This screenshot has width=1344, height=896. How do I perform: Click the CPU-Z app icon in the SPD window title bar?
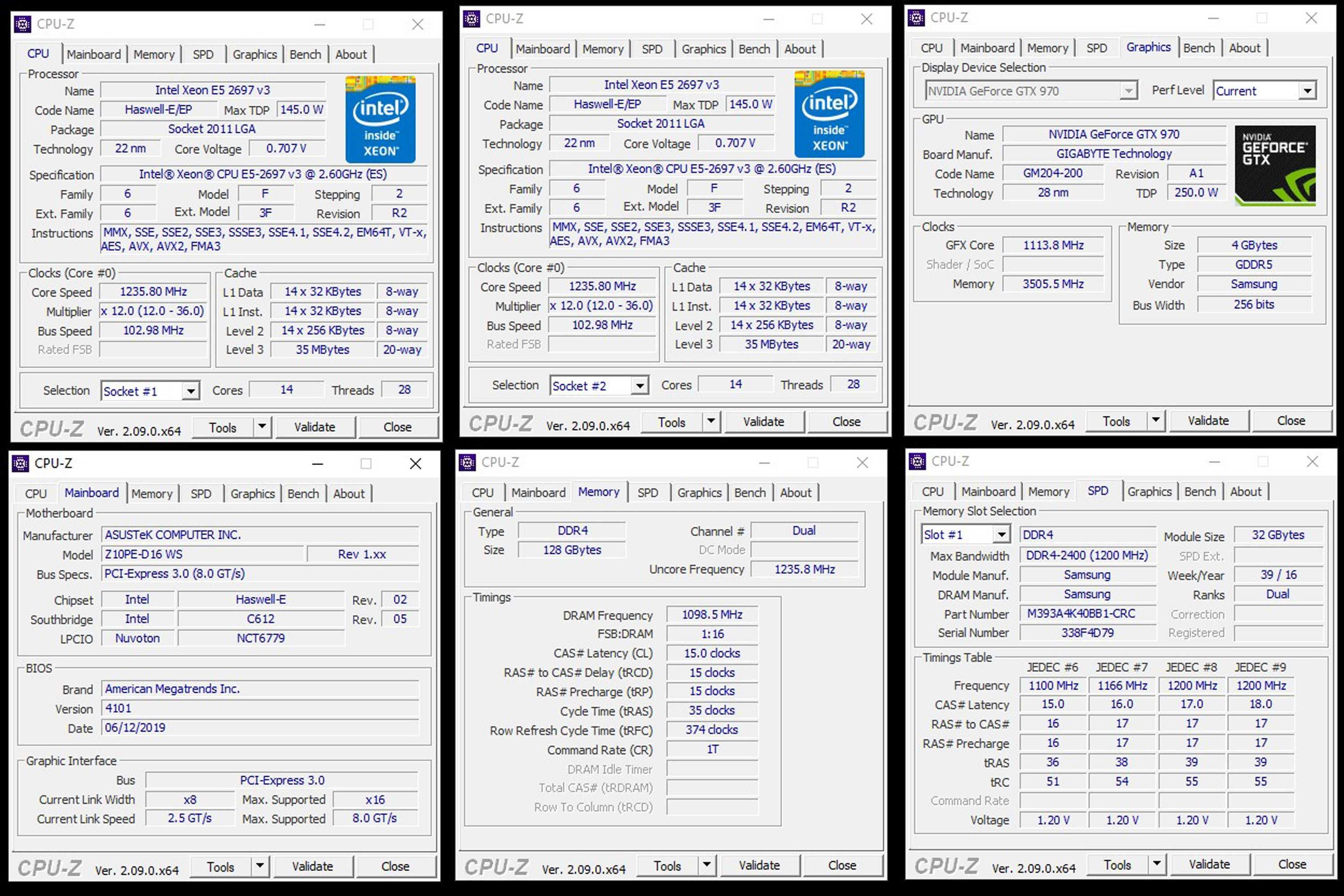pyautogui.click(x=917, y=461)
